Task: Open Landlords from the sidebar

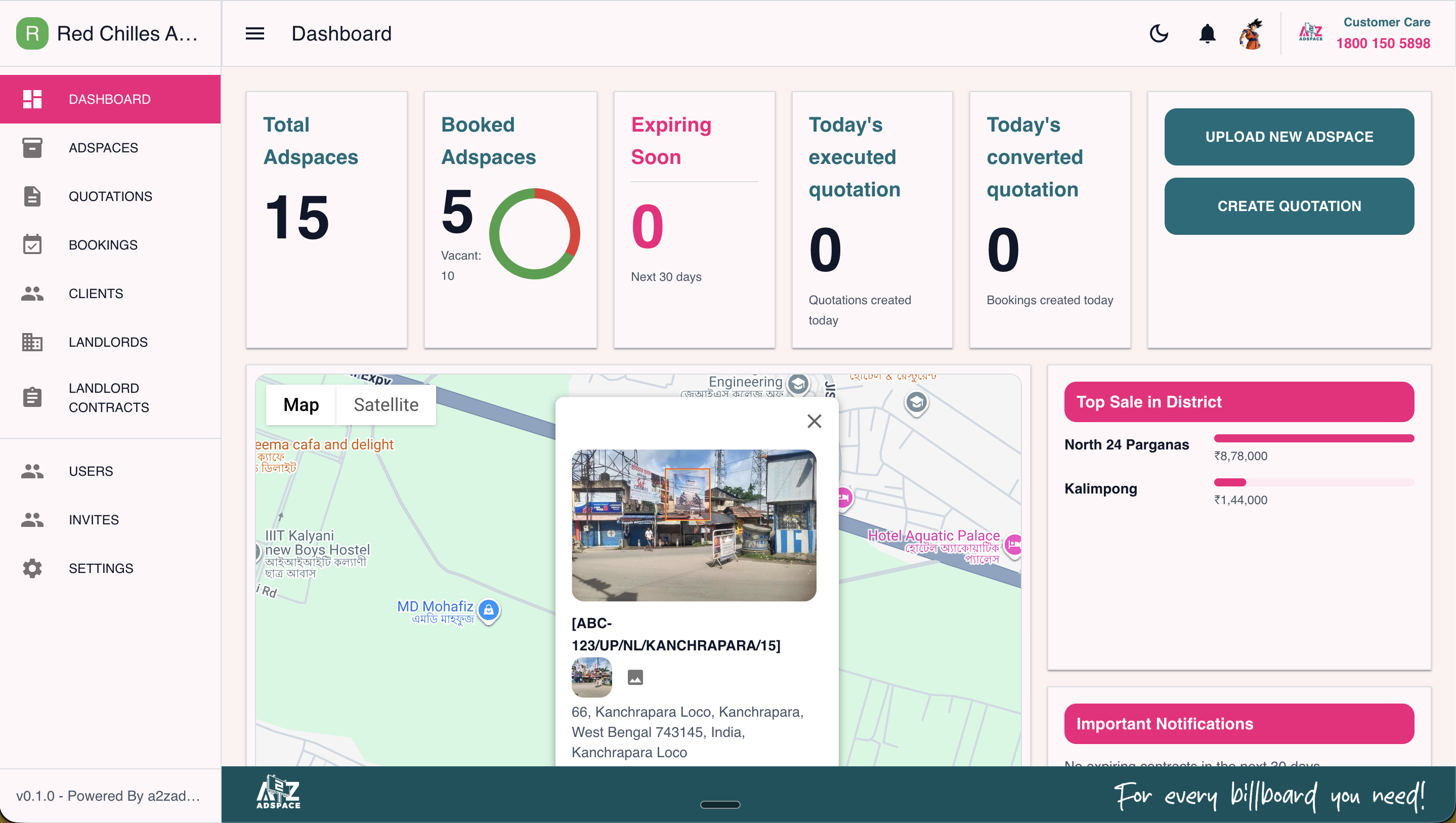Action: (108, 342)
